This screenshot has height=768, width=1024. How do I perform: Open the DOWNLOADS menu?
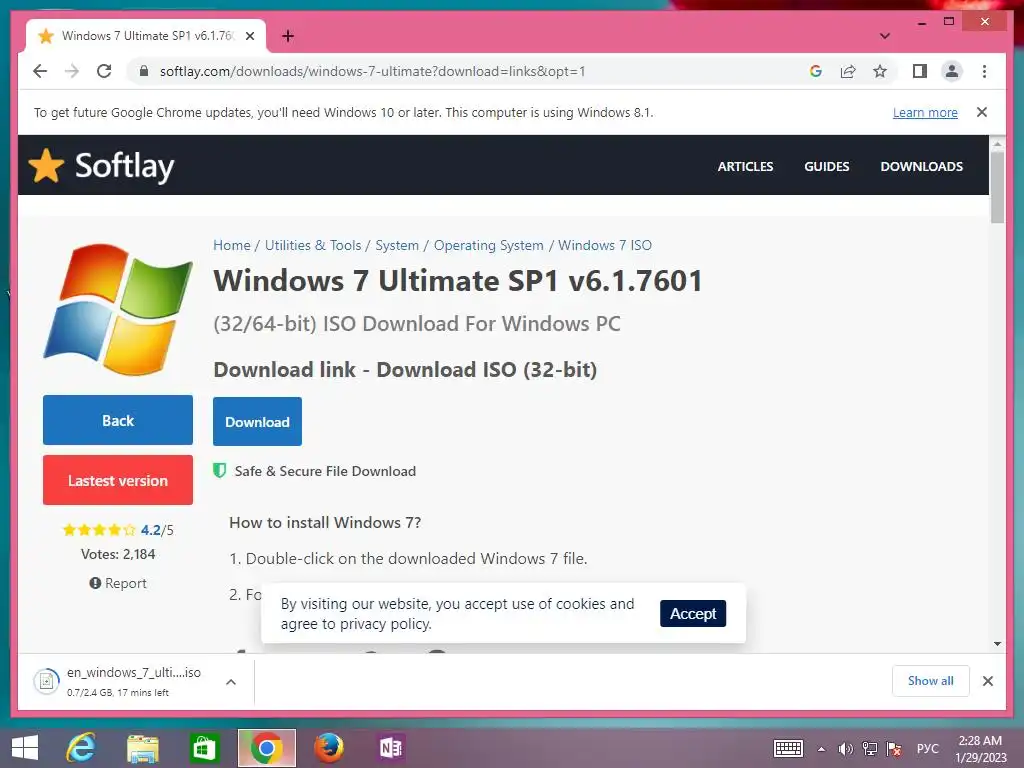pos(921,167)
